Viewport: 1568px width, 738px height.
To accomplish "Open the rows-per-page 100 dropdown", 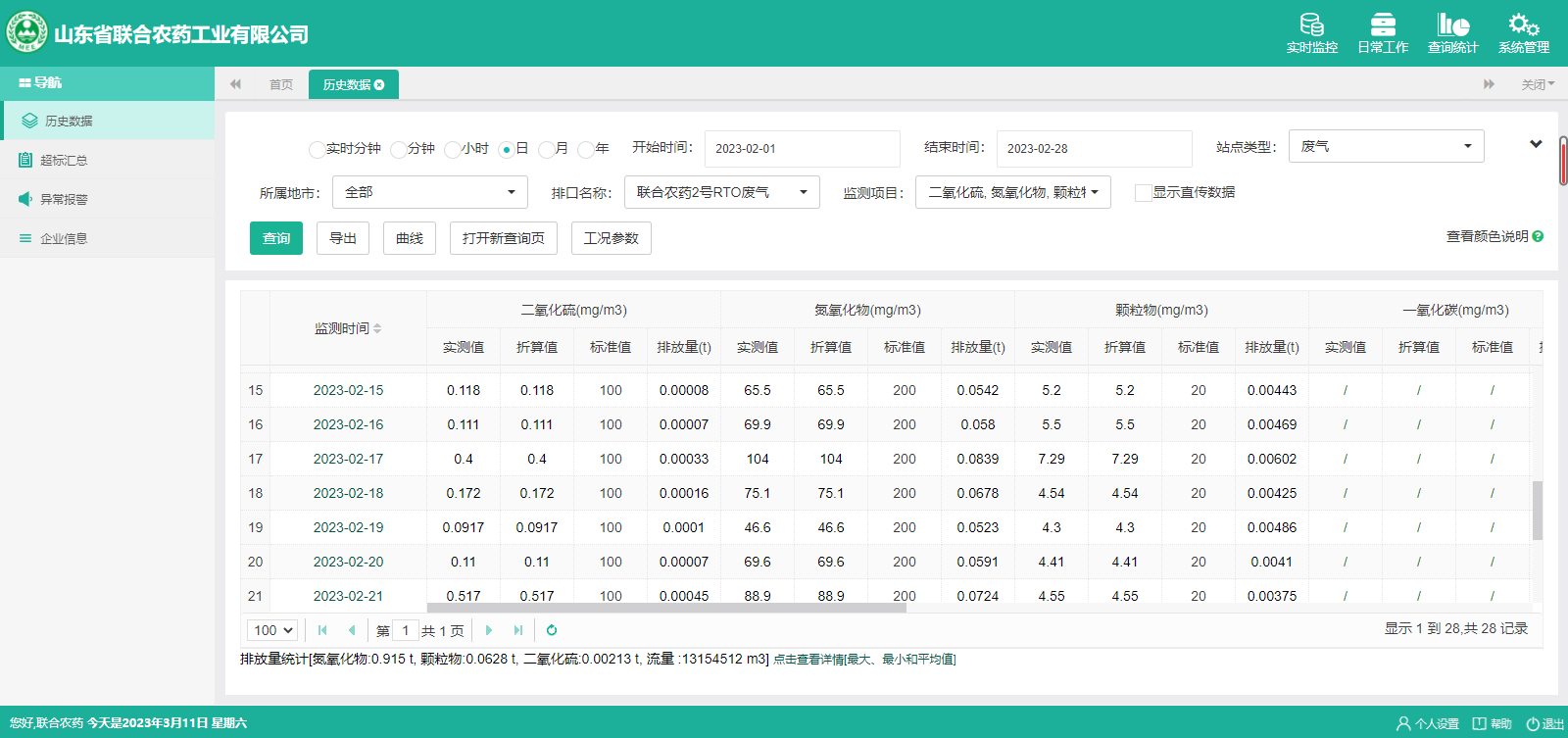I will click(272, 630).
